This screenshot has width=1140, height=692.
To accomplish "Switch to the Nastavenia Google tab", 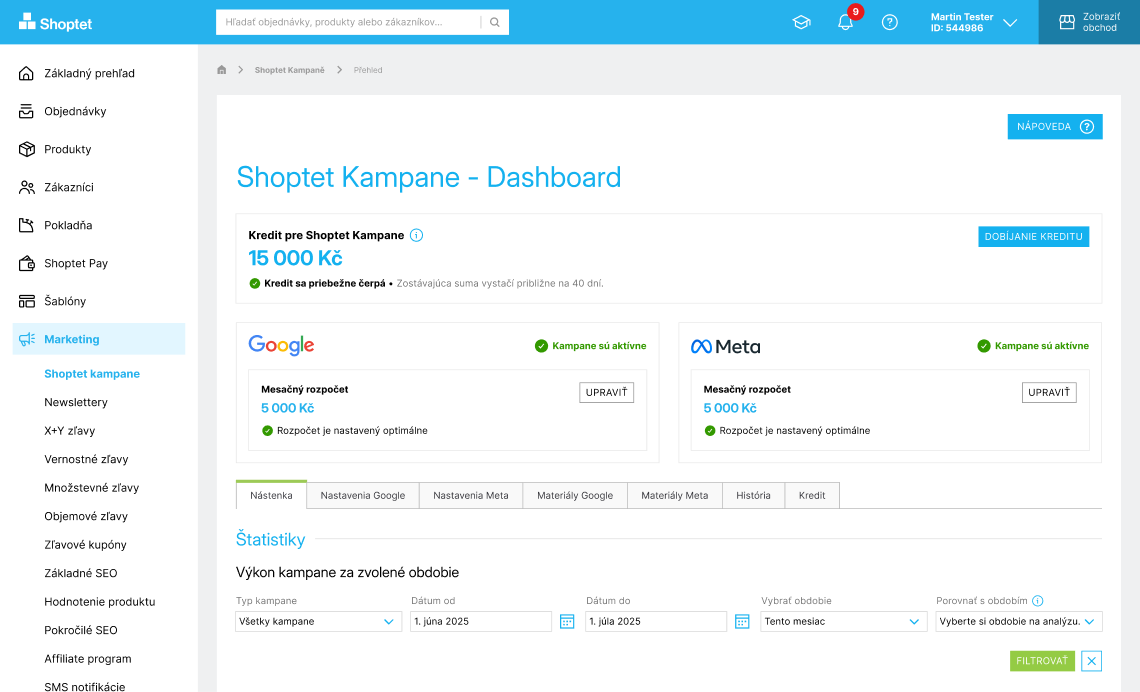I will click(363, 495).
